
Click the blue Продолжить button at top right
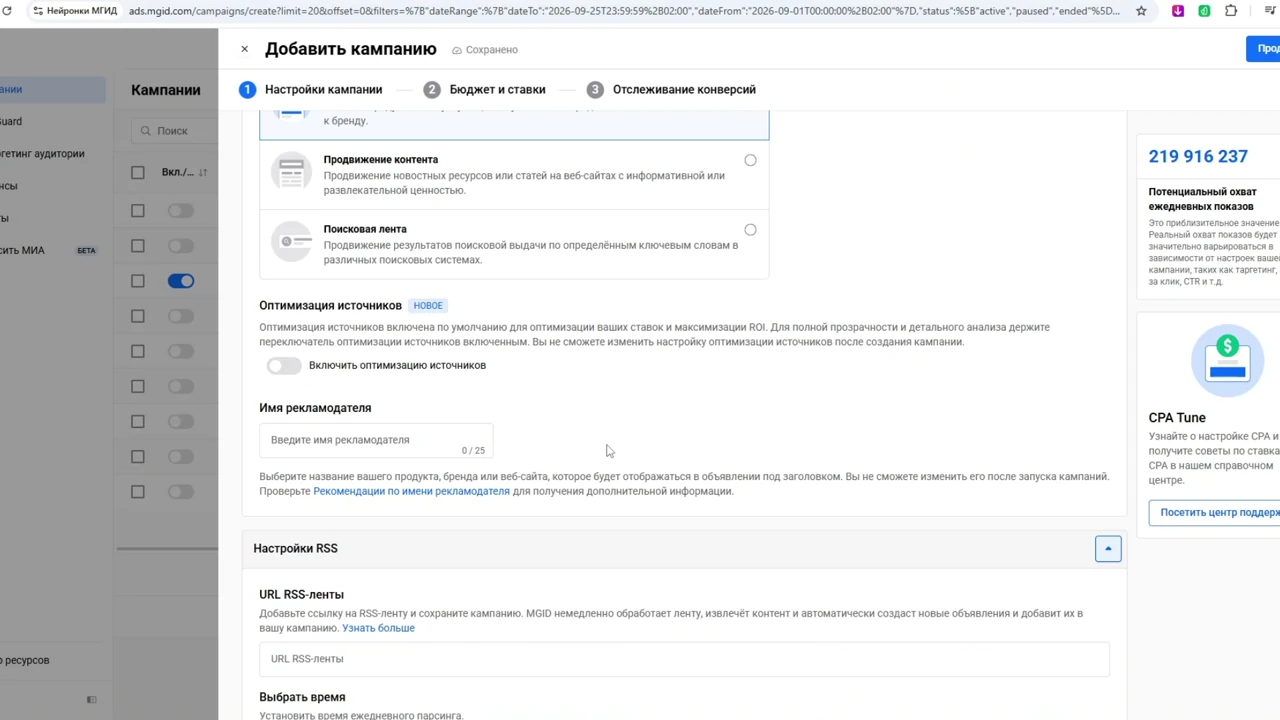(1263, 48)
